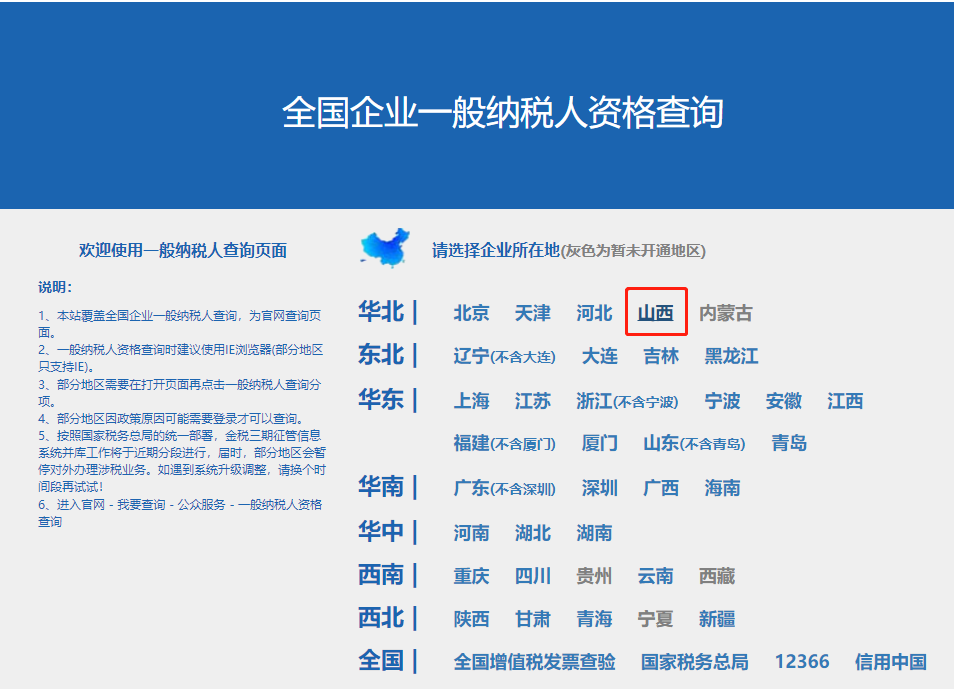
Task: Click the 欢迎使用一般纳税人查询页面 heading
Action: point(183,250)
